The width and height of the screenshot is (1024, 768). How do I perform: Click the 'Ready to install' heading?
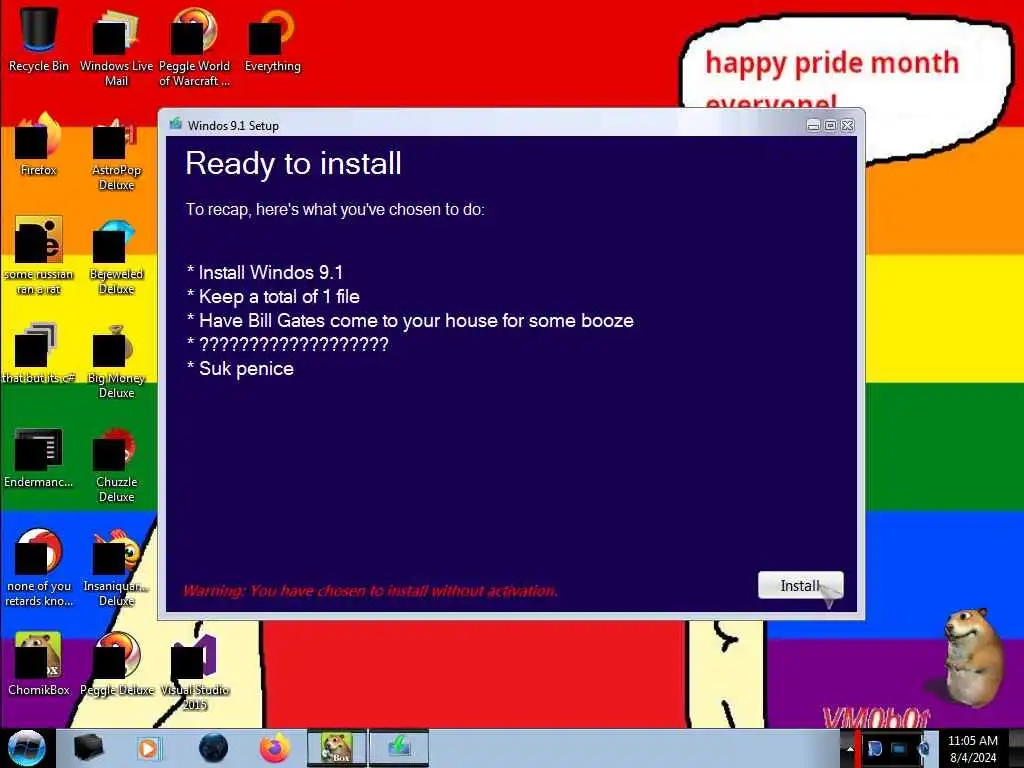pos(293,163)
